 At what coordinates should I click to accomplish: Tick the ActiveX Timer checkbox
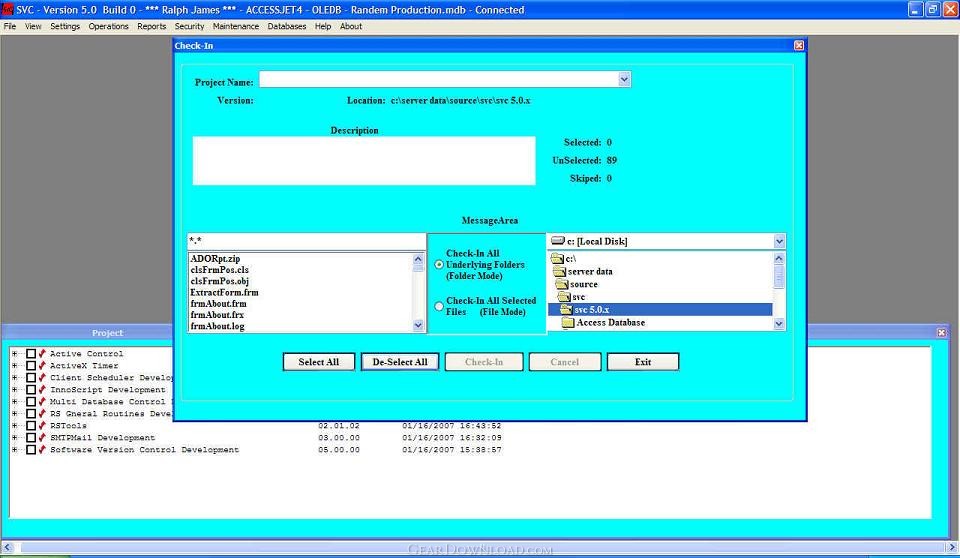pos(31,366)
